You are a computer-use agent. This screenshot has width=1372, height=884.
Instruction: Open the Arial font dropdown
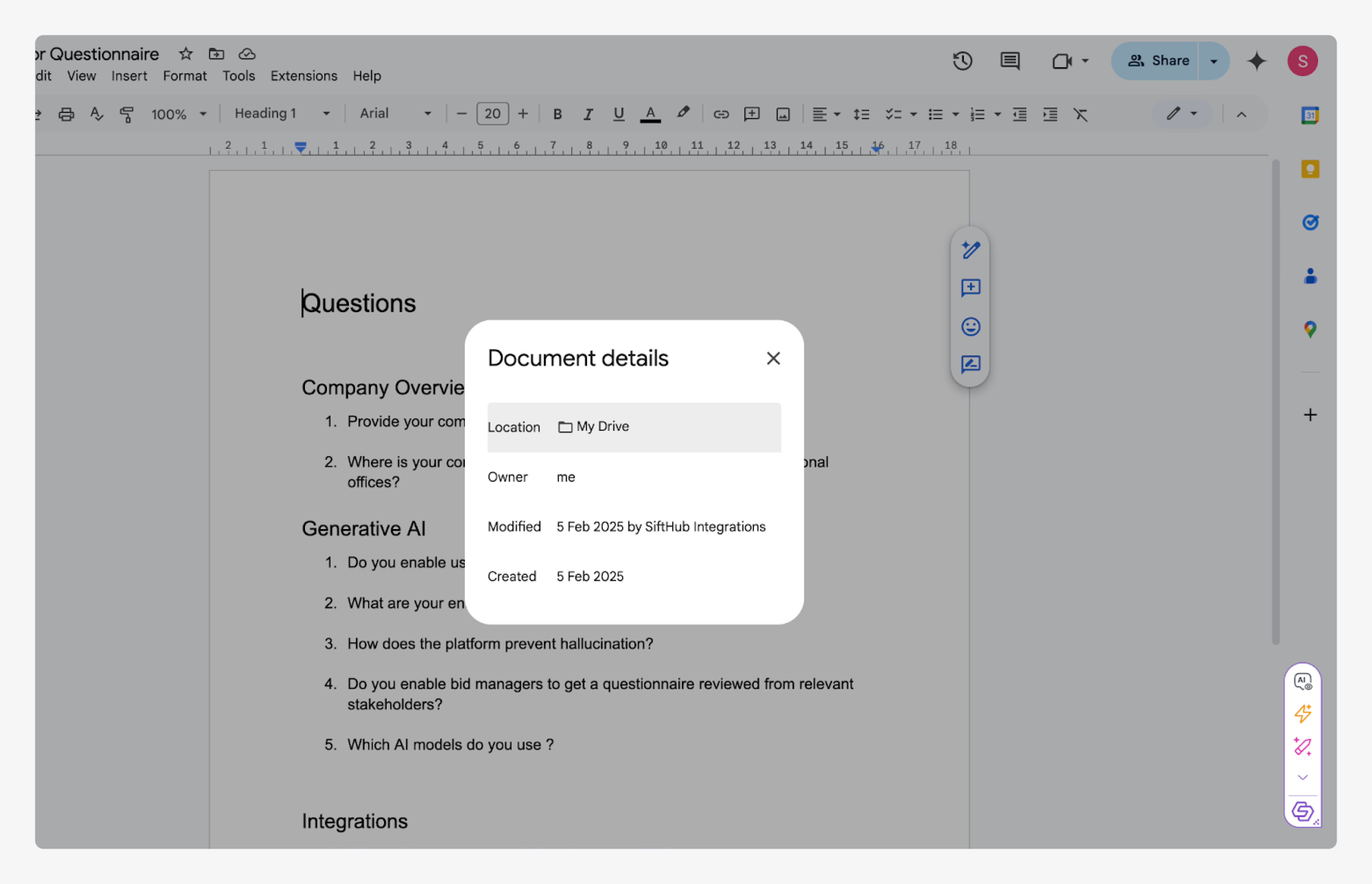click(x=395, y=114)
